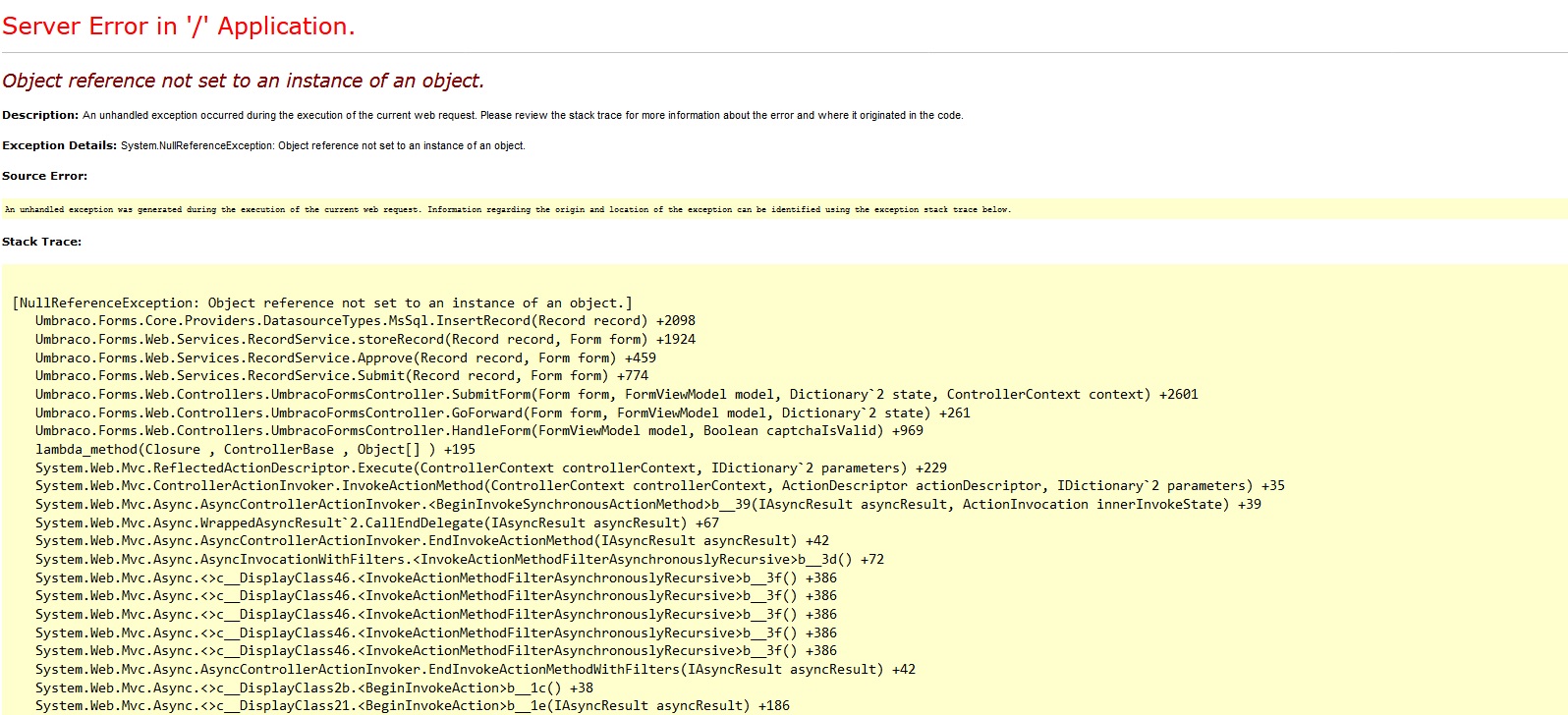Click the RecordService.Approve stack trace line

pyautogui.click(x=346, y=358)
